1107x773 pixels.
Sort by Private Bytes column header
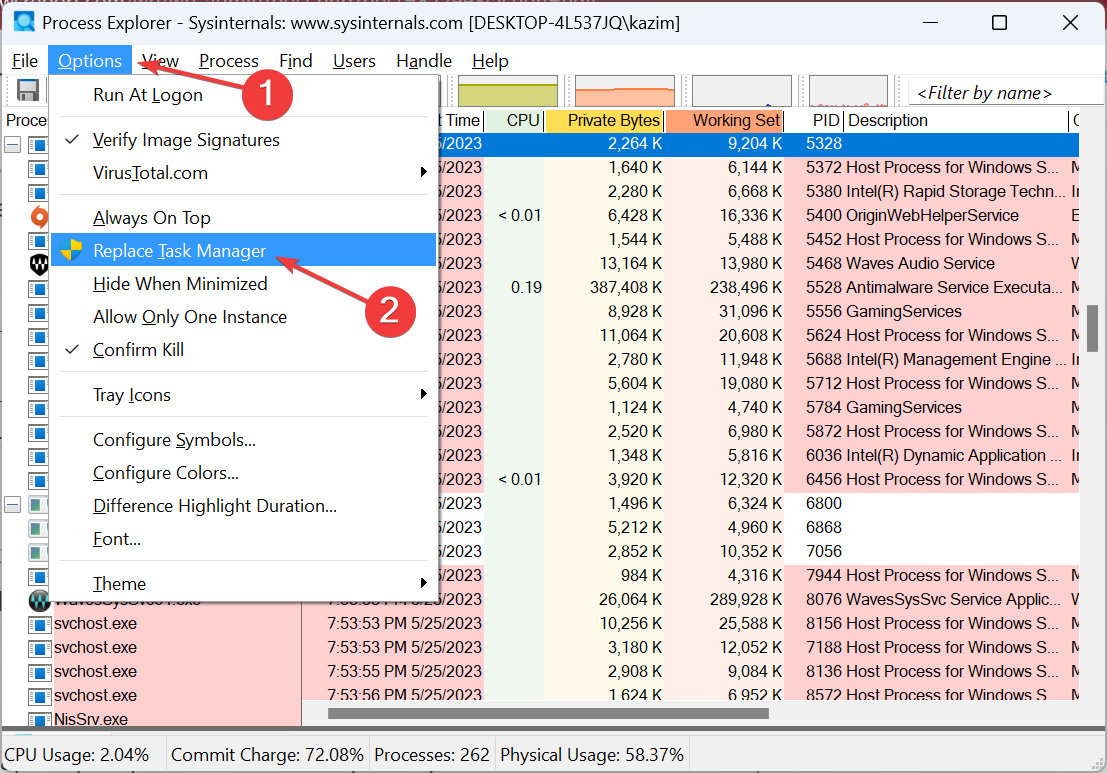click(x=604, y=121)
